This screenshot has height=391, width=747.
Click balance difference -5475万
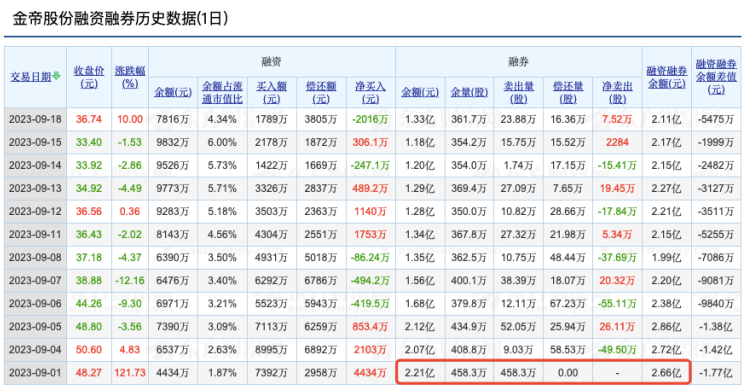(x=716, y=119)
